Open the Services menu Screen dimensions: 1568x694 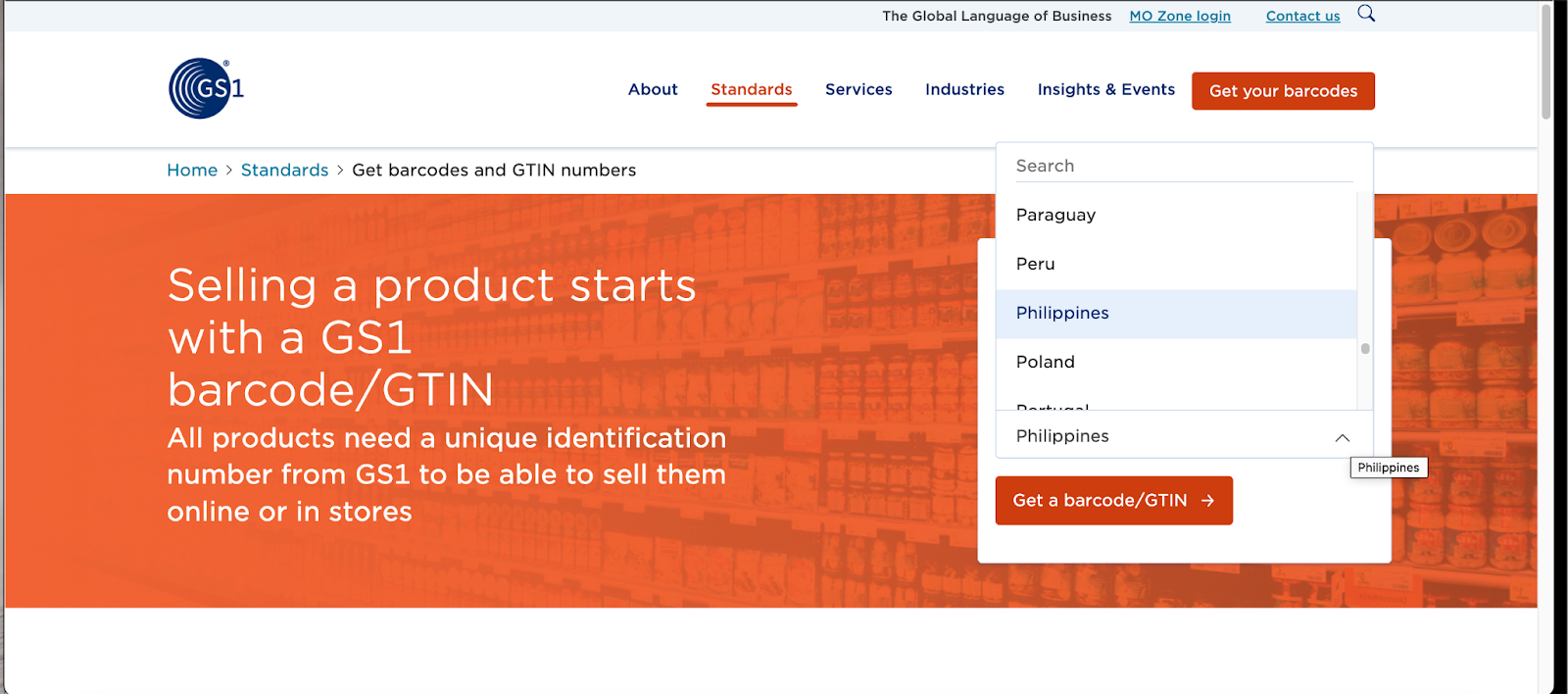(x=858, y=89)
